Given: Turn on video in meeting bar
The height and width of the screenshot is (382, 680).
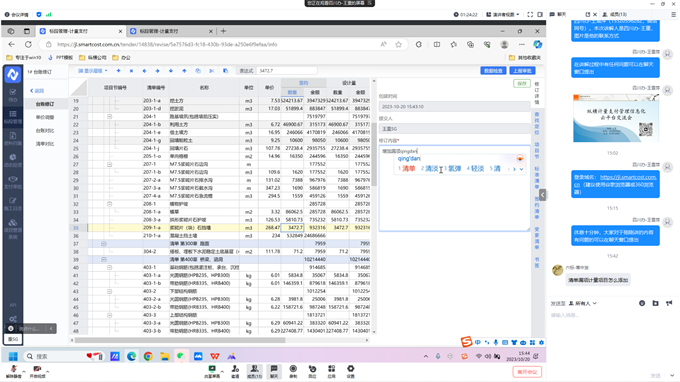Looking at the screenshot, I should [37, 371].
